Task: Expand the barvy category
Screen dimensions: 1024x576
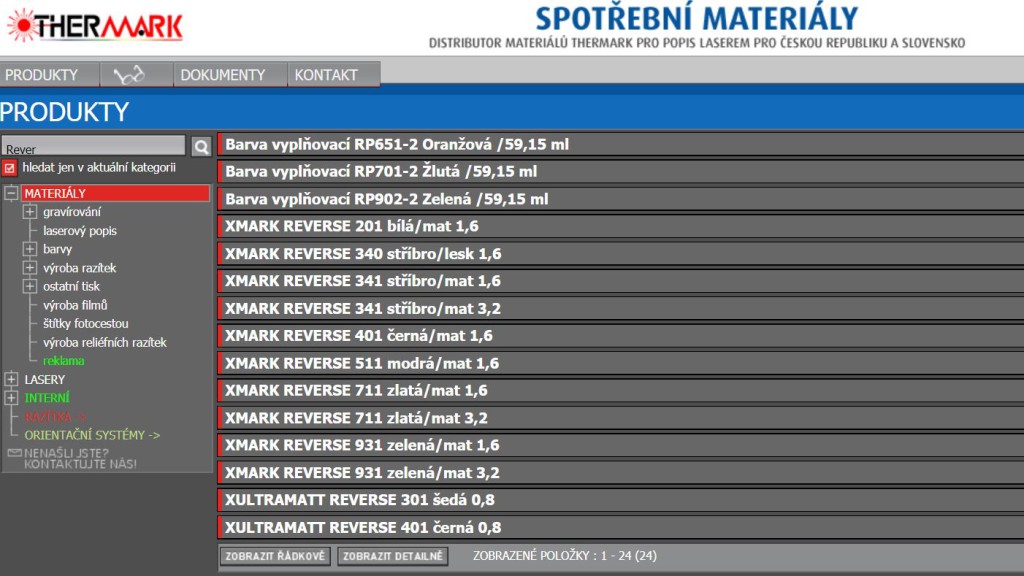Action: [x=30, y=249]
